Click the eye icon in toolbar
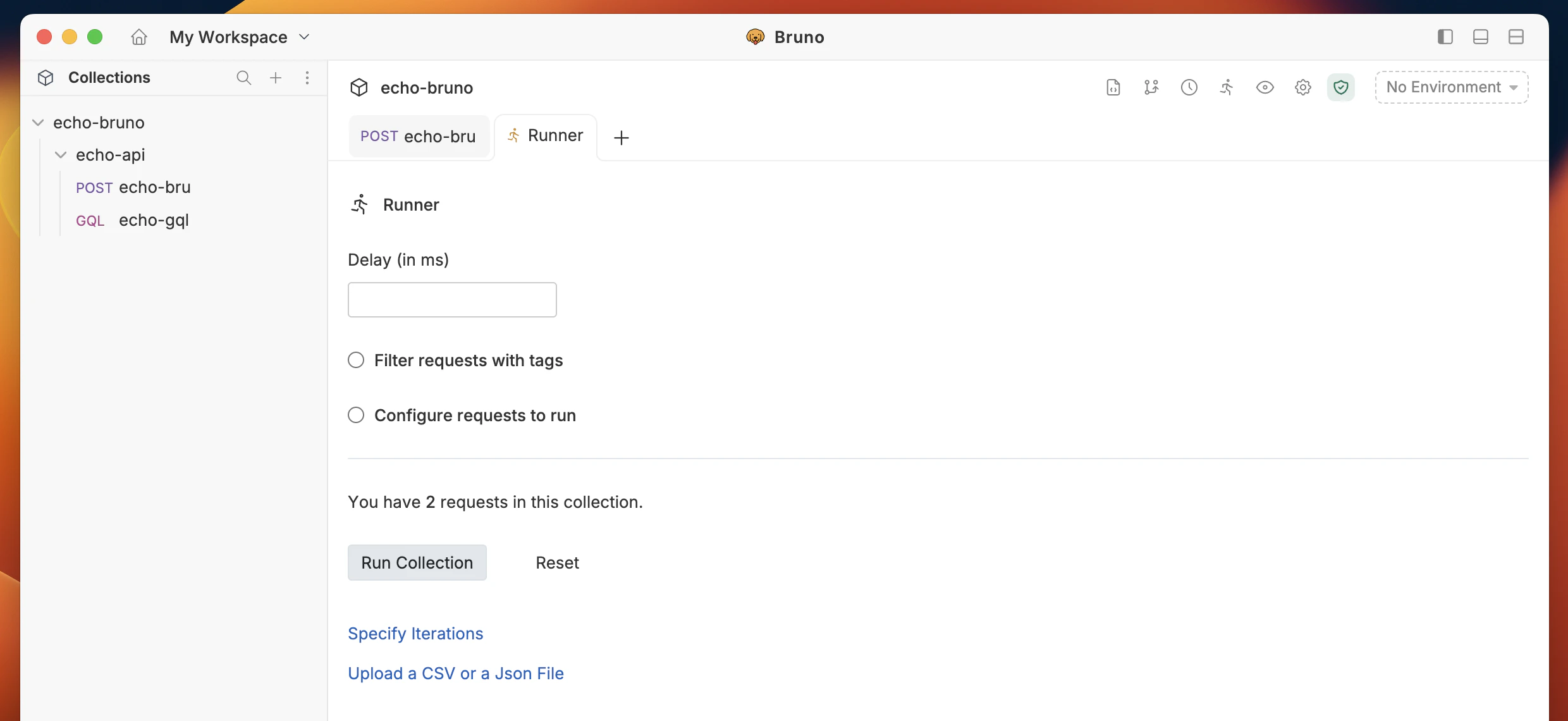Viewport: 1568px width, 721px height. click(x=1265, y=87)
